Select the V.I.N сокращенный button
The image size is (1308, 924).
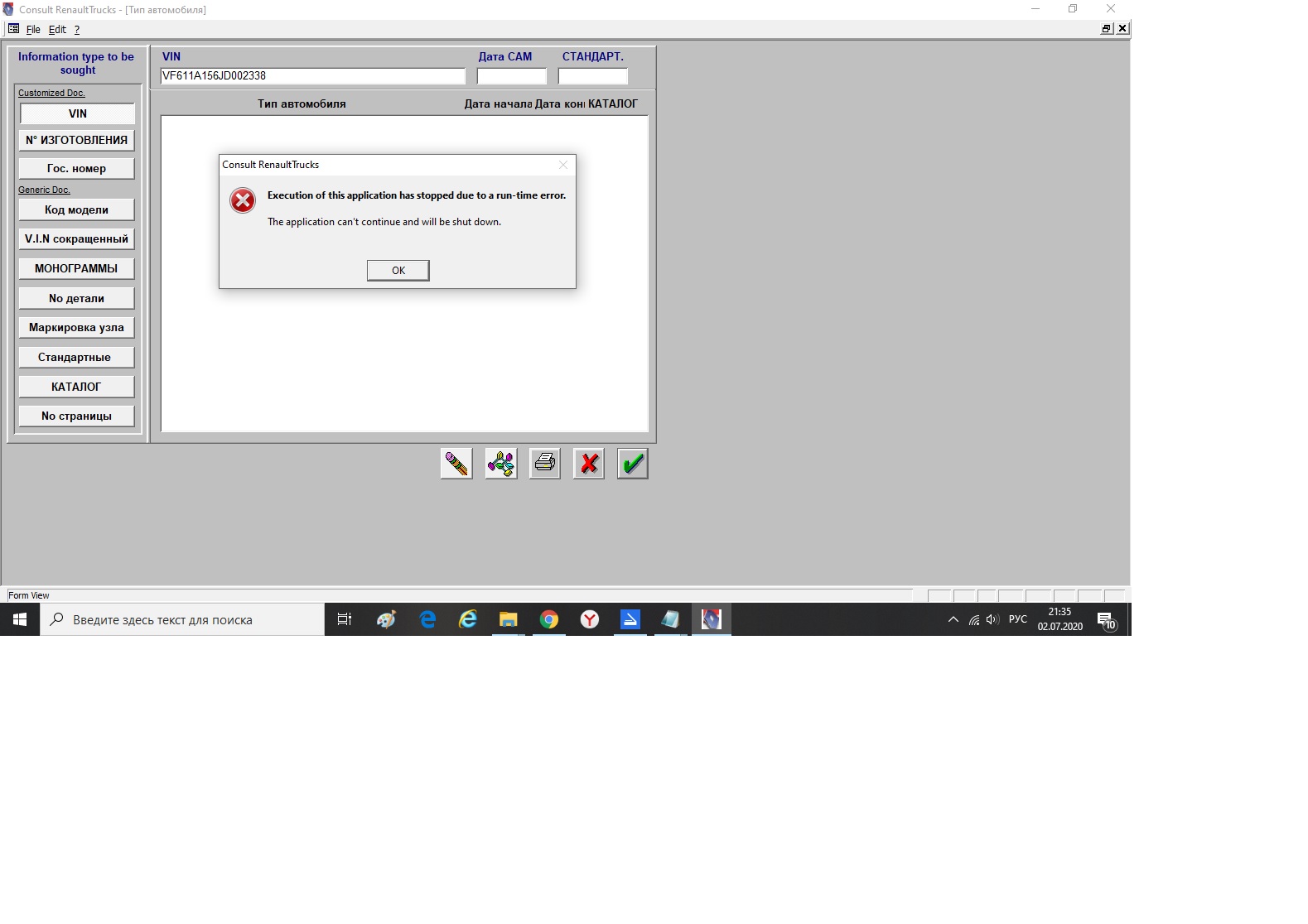pyautogui.click(x=77, y=238)
